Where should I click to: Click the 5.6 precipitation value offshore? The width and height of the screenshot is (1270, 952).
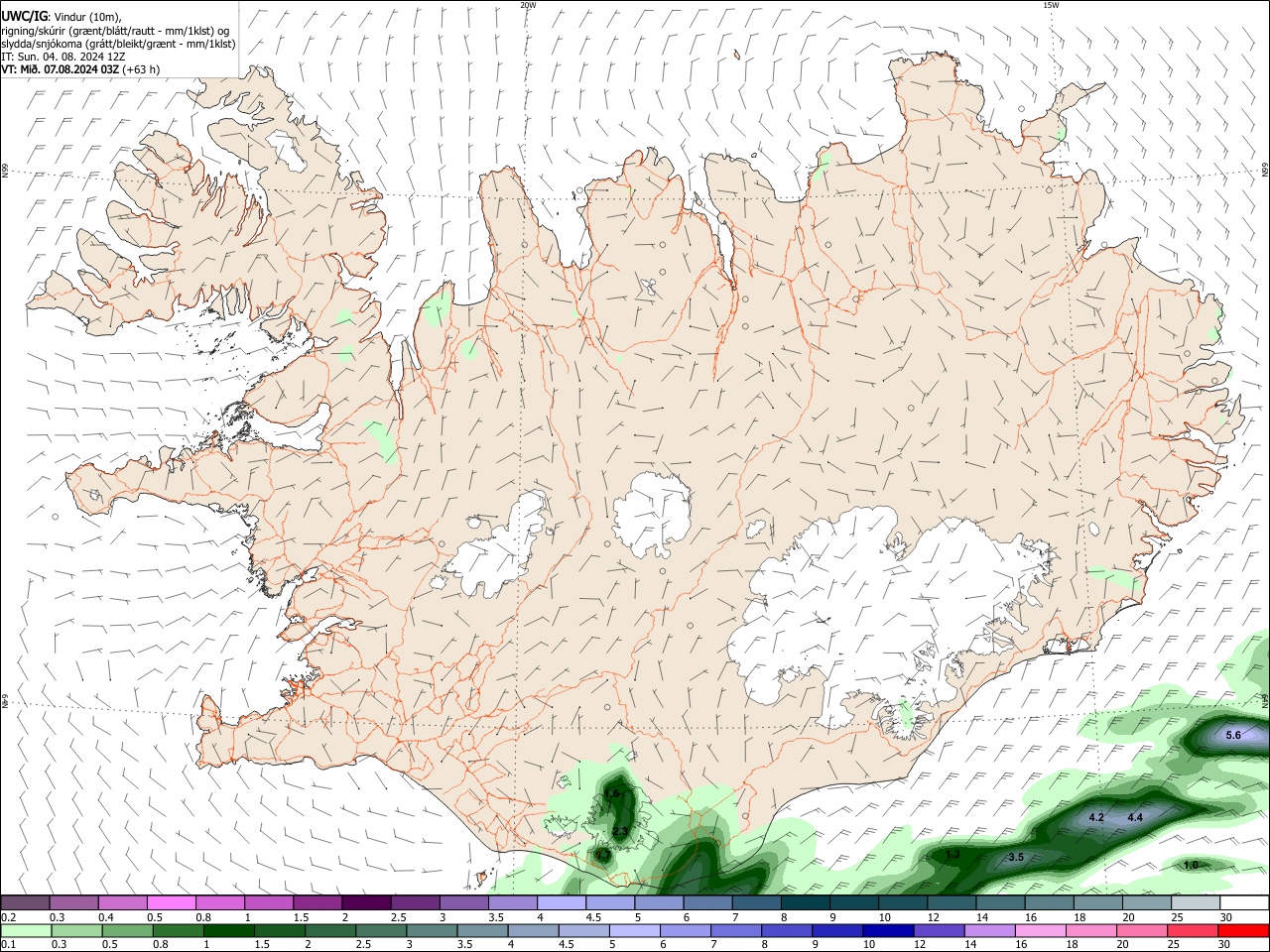(1233, 735)
